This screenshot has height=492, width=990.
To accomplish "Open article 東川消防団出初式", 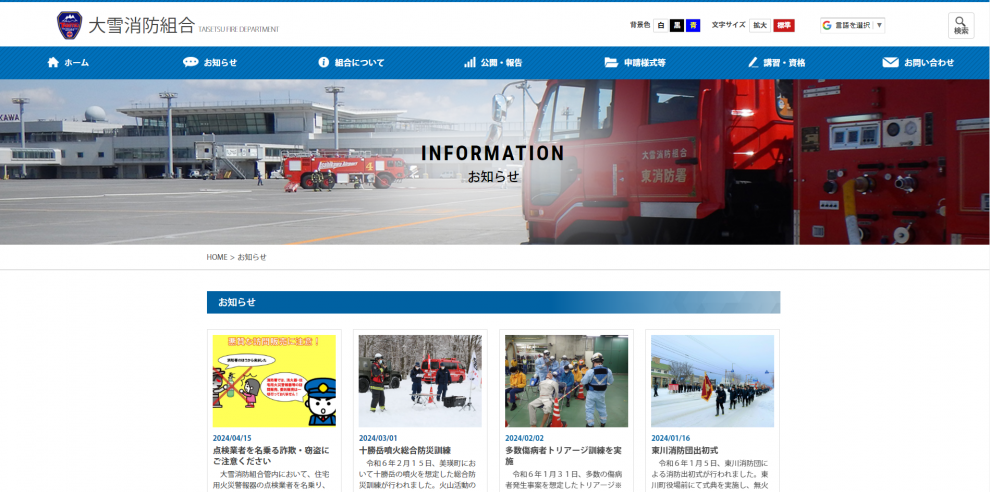I will (x=684, y=450).
